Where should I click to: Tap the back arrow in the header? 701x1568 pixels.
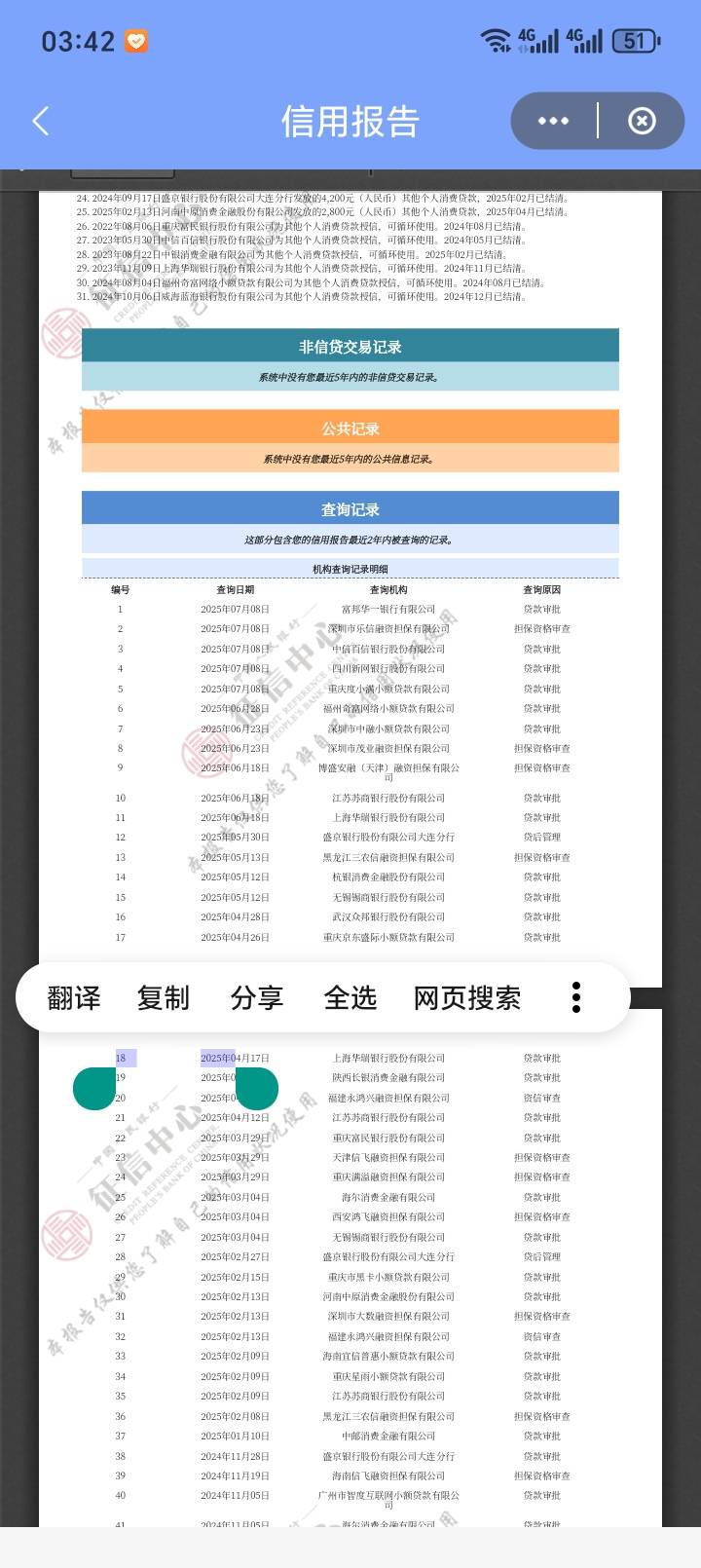click(x=40, y=121)
